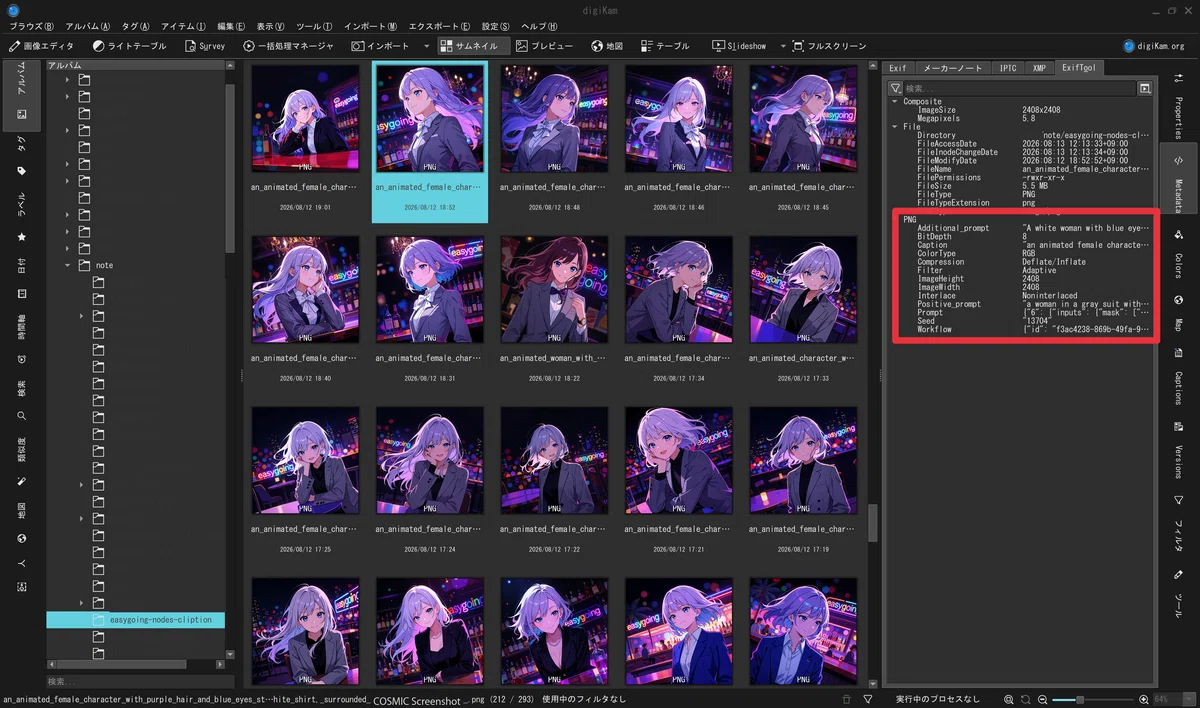This screenshot has height=708, width=1200.
Task: Open the Map right sidebar panel
Action: pos(1179,314)
